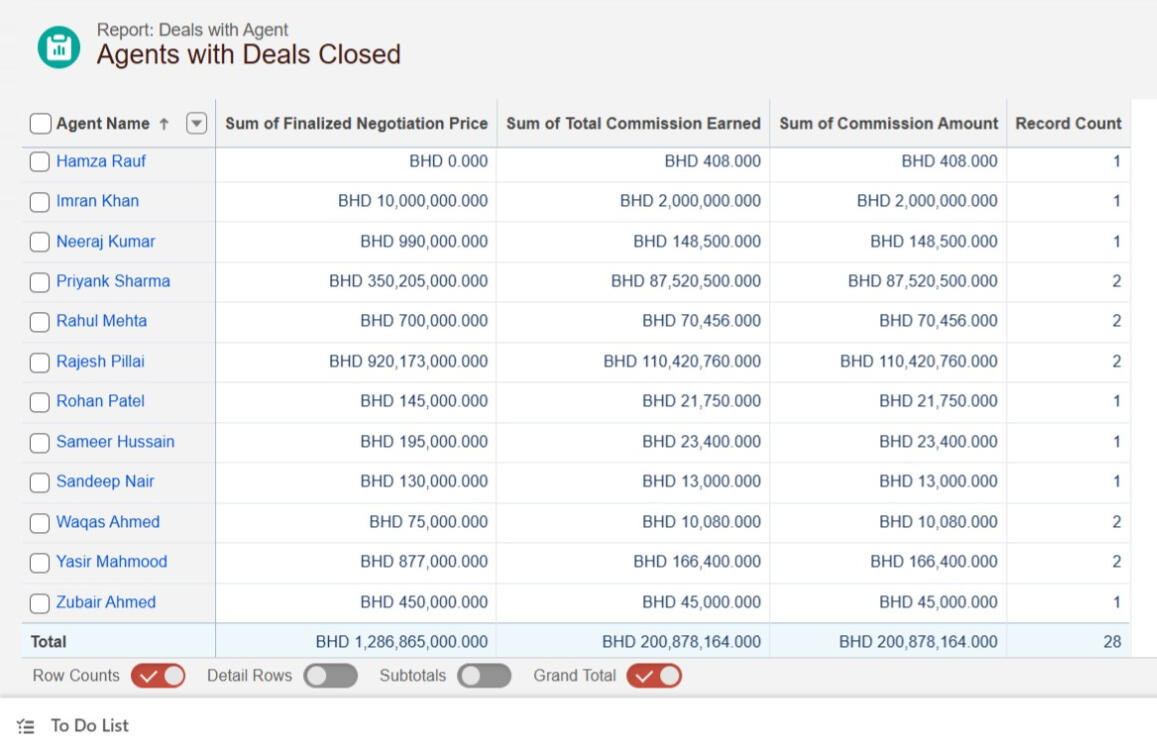Open the Rajesh Pillai record
The height and width of the screenshot is (740, 1157).
(100, 361)
